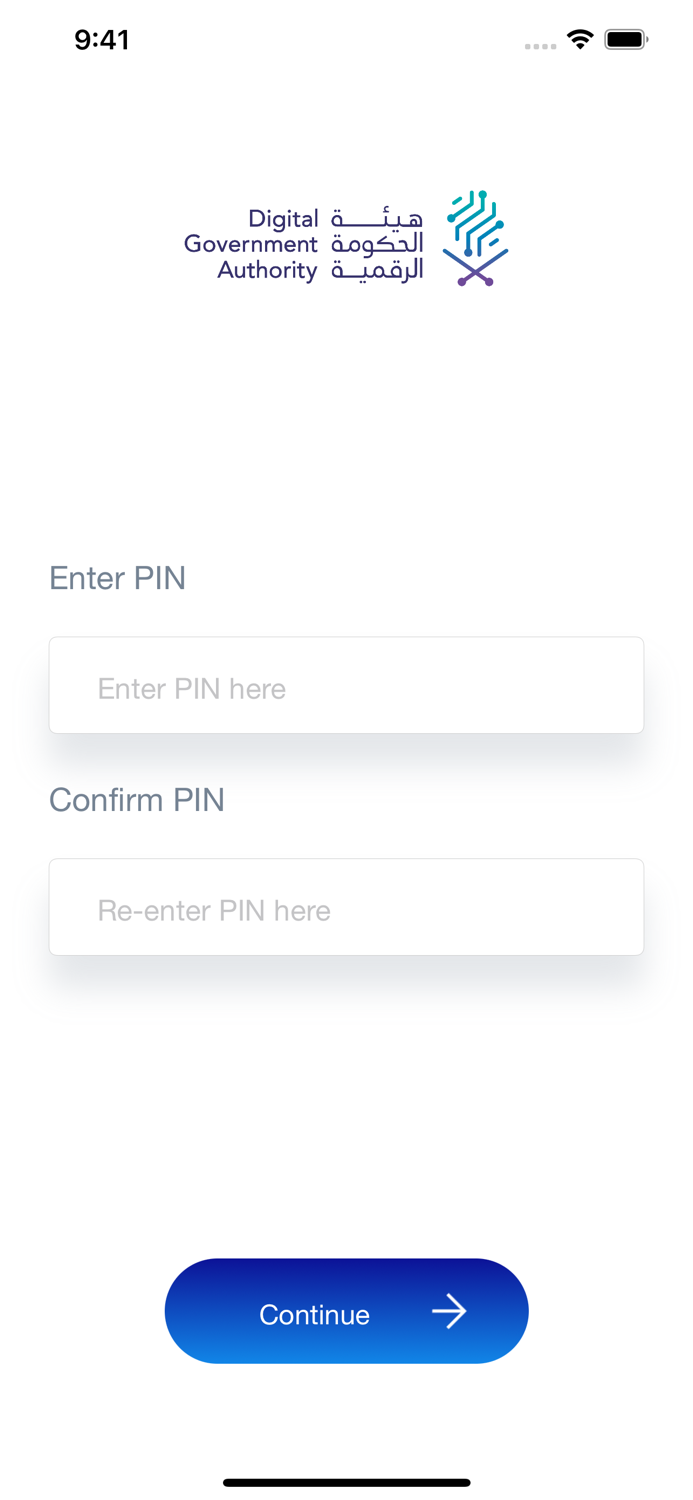Tap the Enter PIN placeholder text
The image size is (693, 1500).
point(191,688)
